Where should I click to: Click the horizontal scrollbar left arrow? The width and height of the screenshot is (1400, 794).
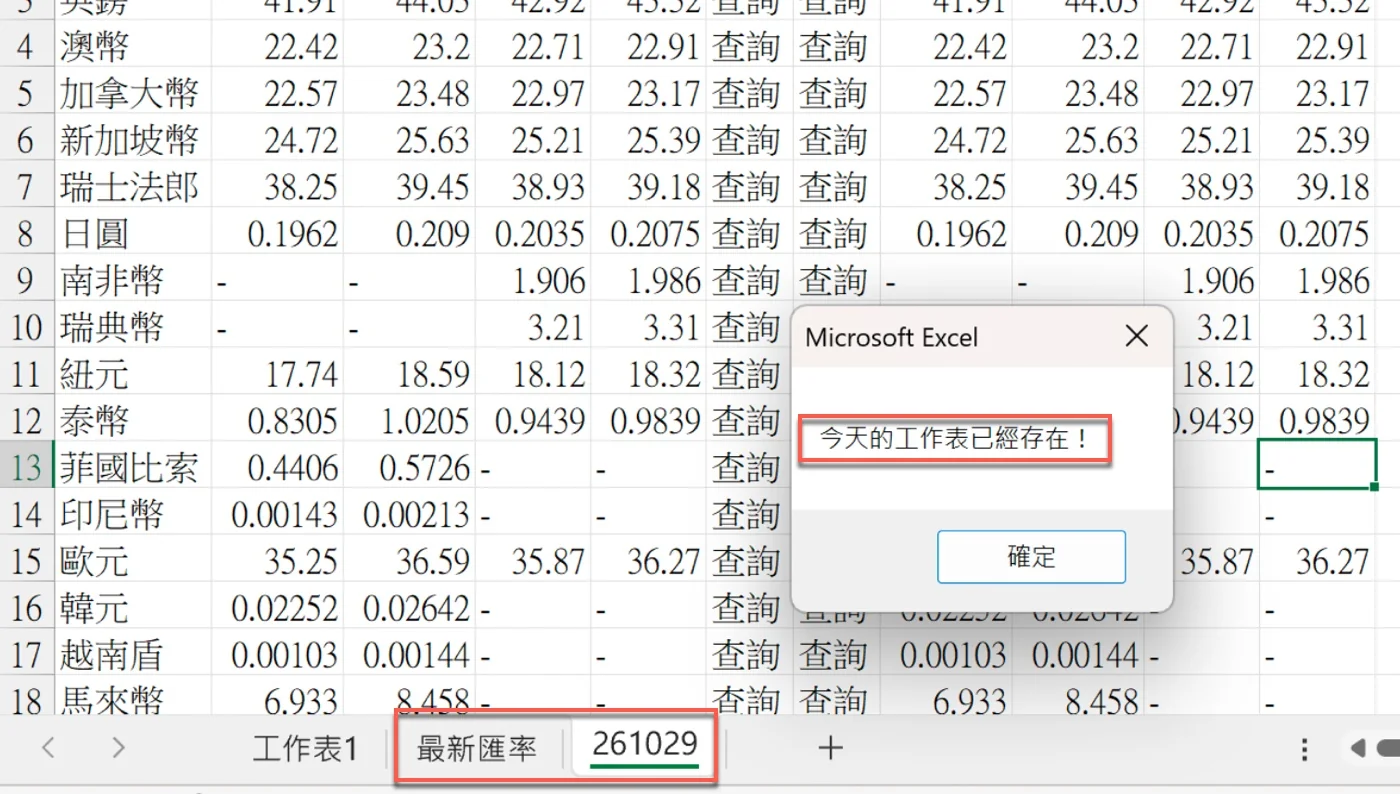(1357, 749)
